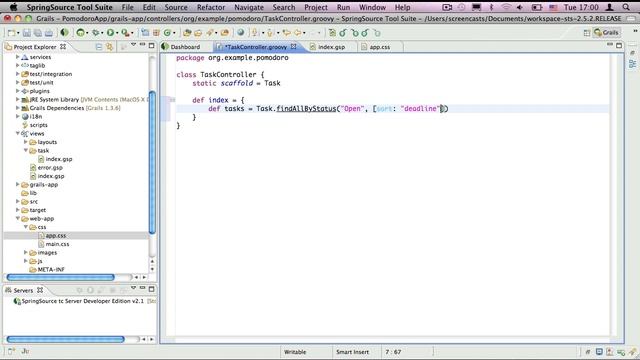Click the Spotlight search icon in menu bar
This screenshot has height=360, width=640.
pyautogui.click(x=626, y=7)
